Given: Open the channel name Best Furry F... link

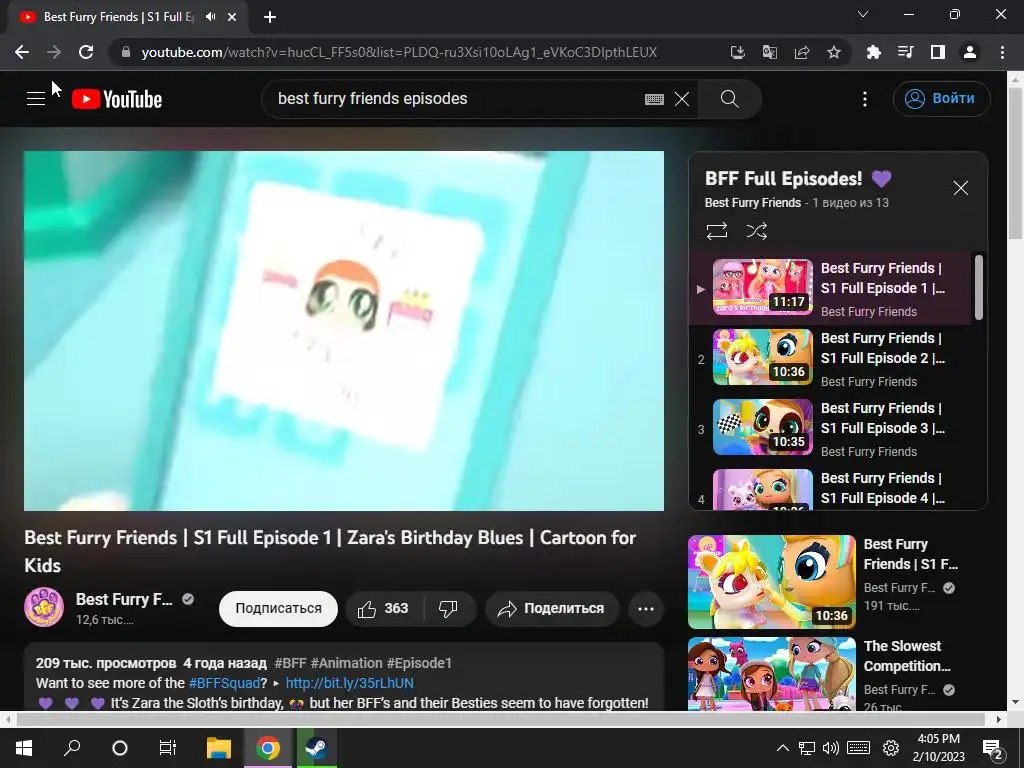Looking at the screenshot, I should [x=124, y=600].
